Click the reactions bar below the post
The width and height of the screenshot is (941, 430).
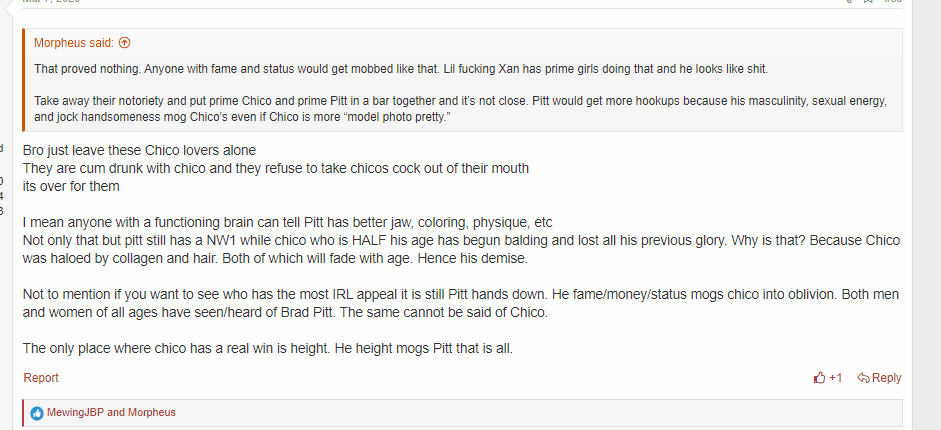pos(462,413)
